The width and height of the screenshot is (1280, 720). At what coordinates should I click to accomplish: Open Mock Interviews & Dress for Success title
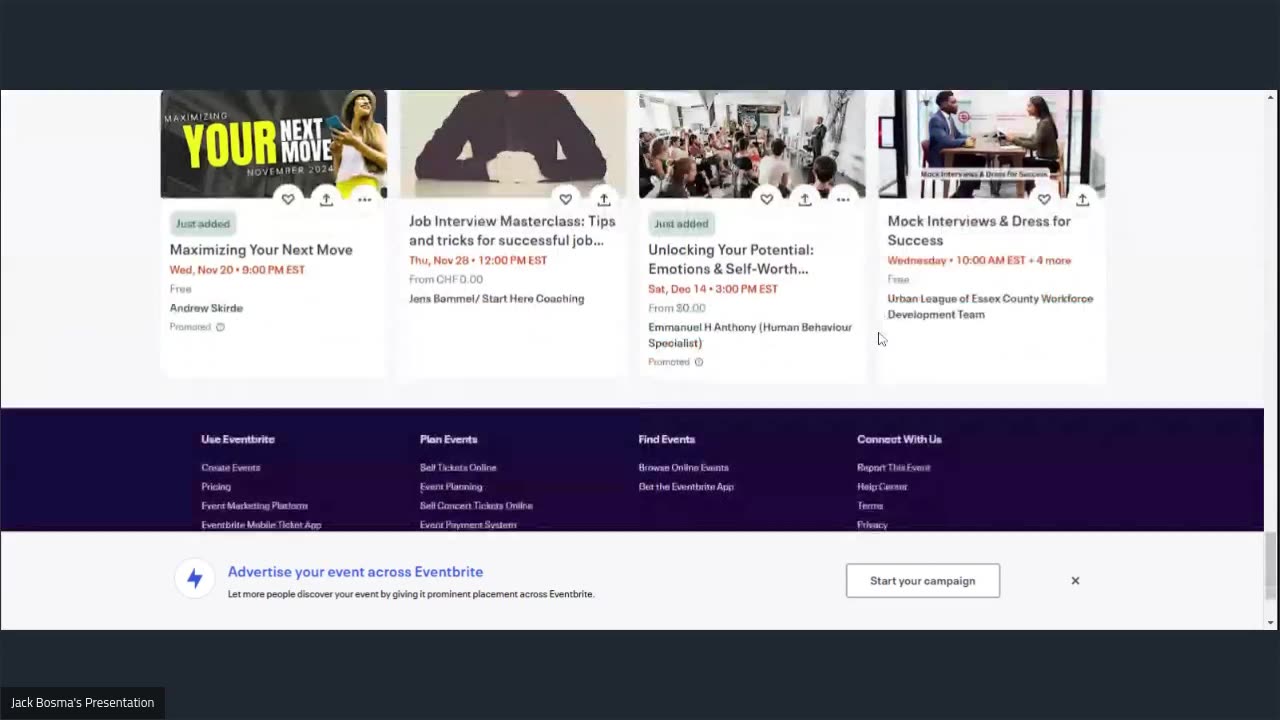tap(979, 230)
